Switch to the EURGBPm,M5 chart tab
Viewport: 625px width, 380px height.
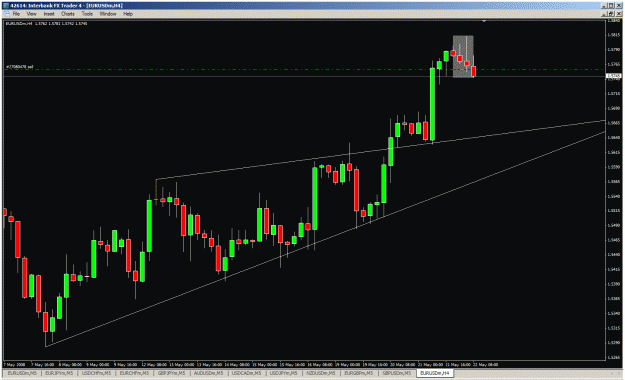[359, 373]
